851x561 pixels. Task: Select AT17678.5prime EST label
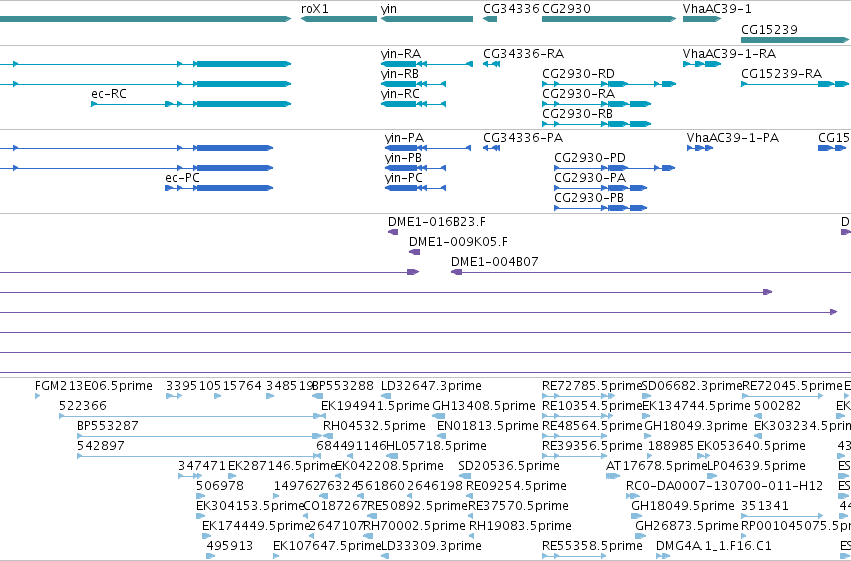[657, 466]
